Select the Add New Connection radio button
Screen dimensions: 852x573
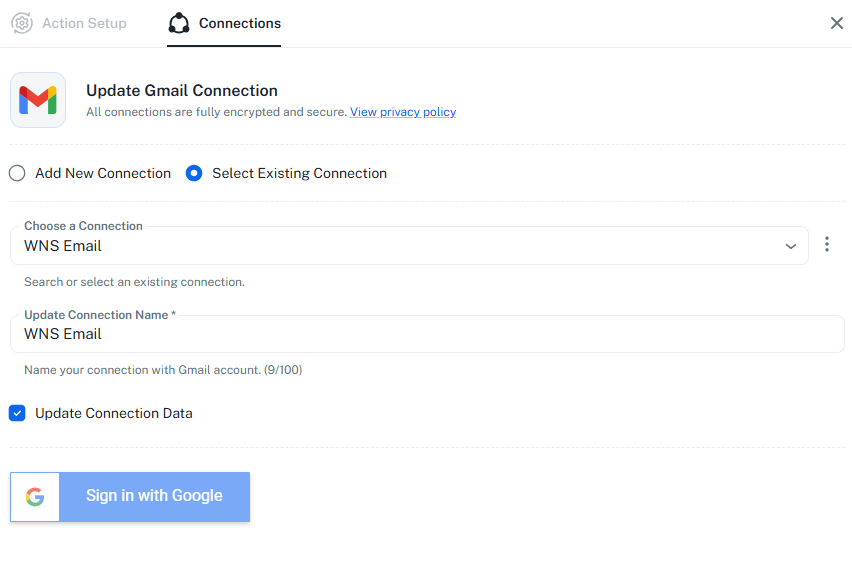[17, 173]
